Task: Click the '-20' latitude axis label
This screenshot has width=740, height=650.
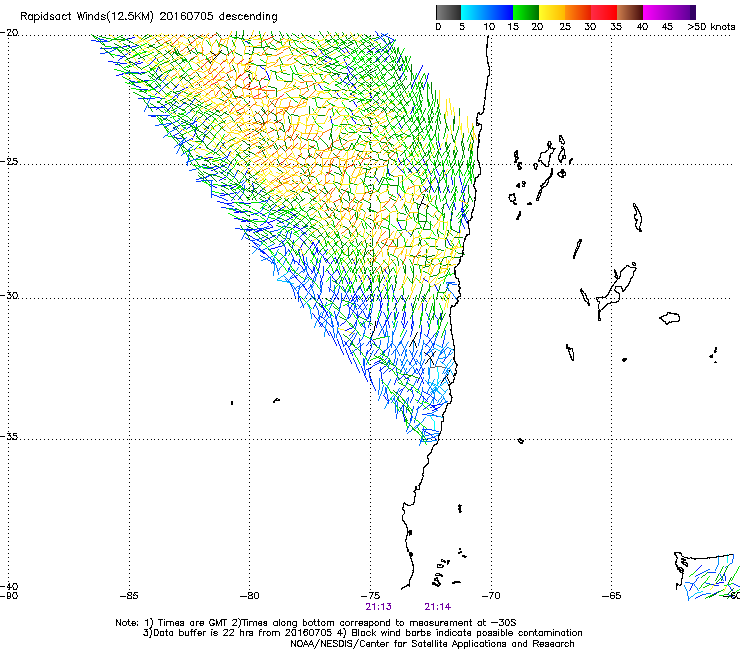Action: (9, 33)
